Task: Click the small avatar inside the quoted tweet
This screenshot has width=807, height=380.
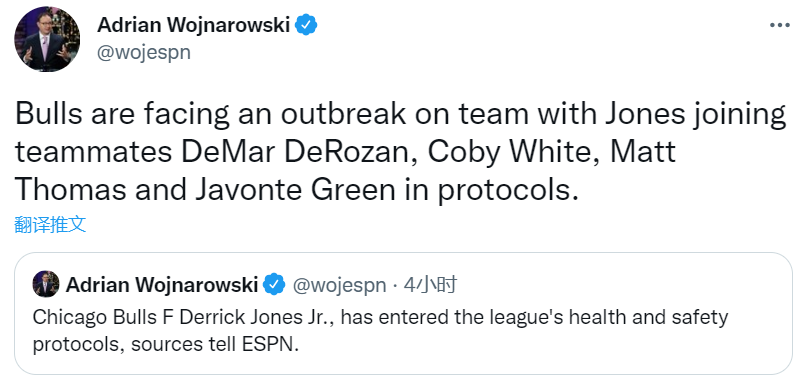Action: click(46, 284)
